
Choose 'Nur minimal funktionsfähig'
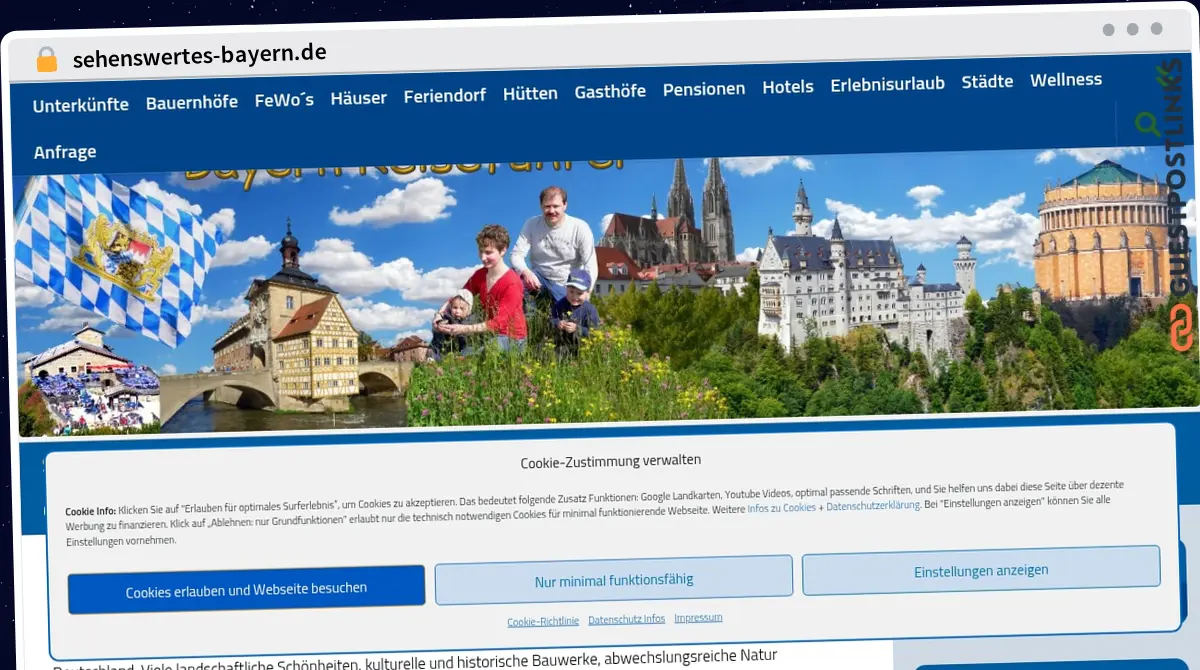pyautogui.click(x=613, y=579)
